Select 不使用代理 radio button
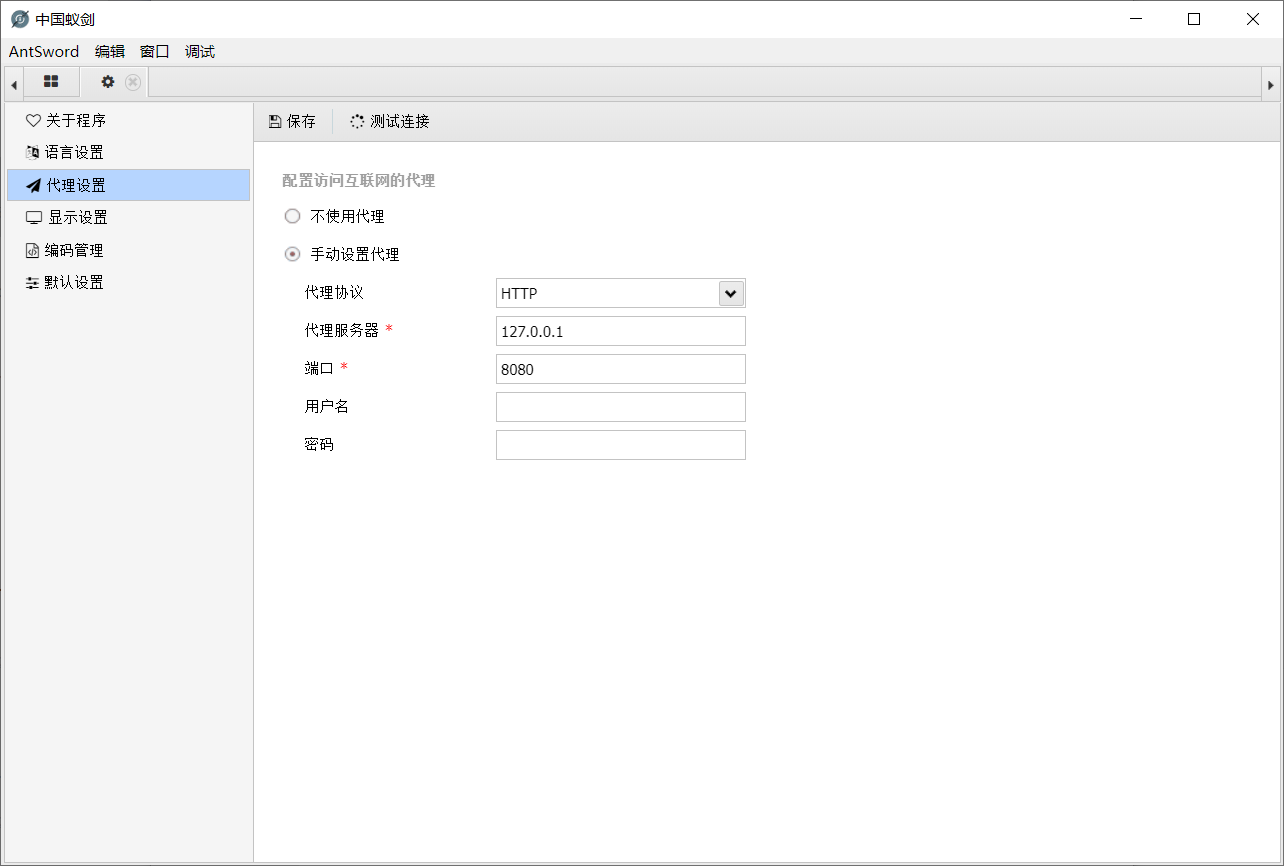Screen dimensions: 1284x866 click(292, 216)
